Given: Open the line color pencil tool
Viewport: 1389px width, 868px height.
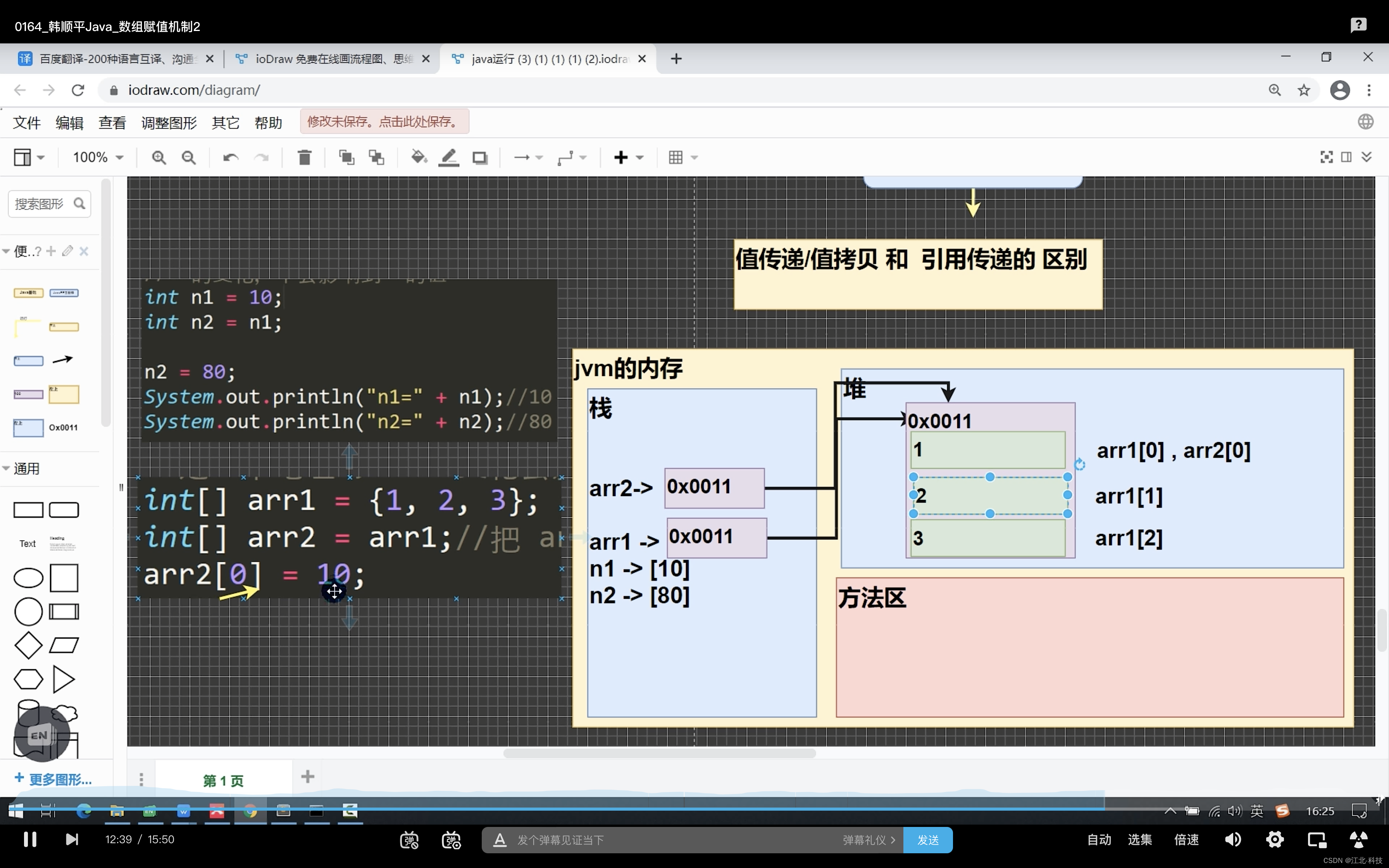Looking at the screenshot, I should tap(449, 157).
